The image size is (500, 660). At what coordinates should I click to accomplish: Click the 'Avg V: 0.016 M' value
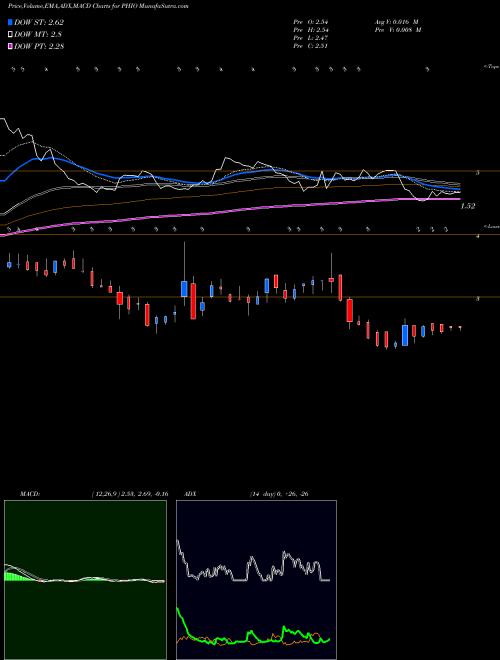pos(396,21)
